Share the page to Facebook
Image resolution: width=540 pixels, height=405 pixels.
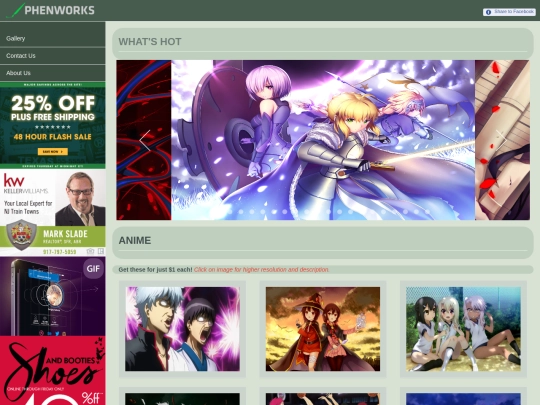[509, 12]
